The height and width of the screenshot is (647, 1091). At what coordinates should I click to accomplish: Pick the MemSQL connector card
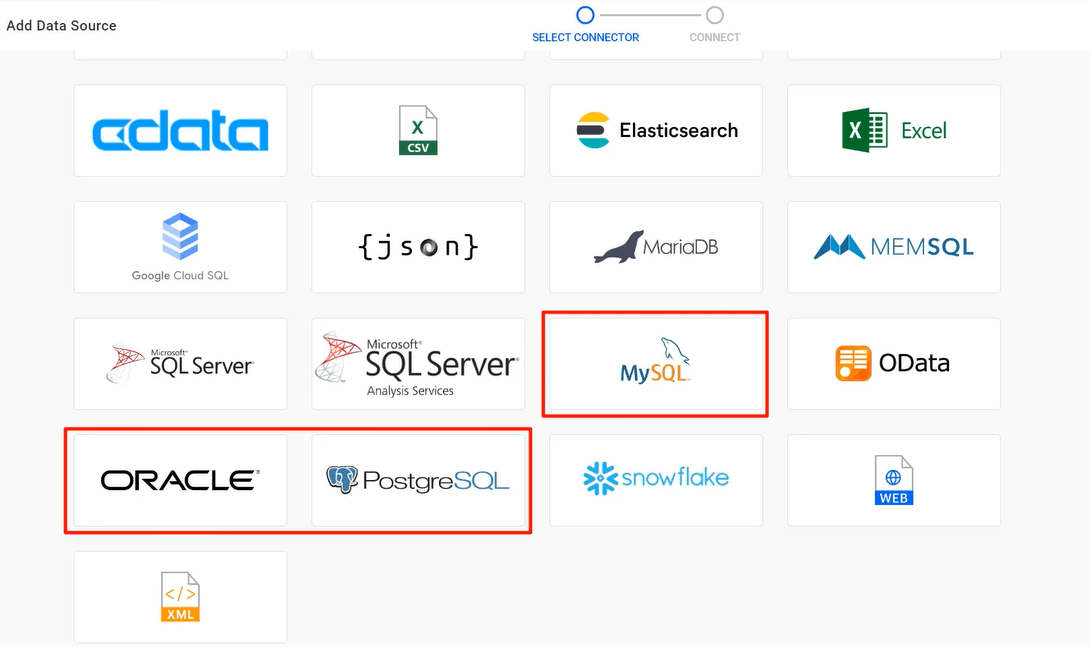point(894,247)
